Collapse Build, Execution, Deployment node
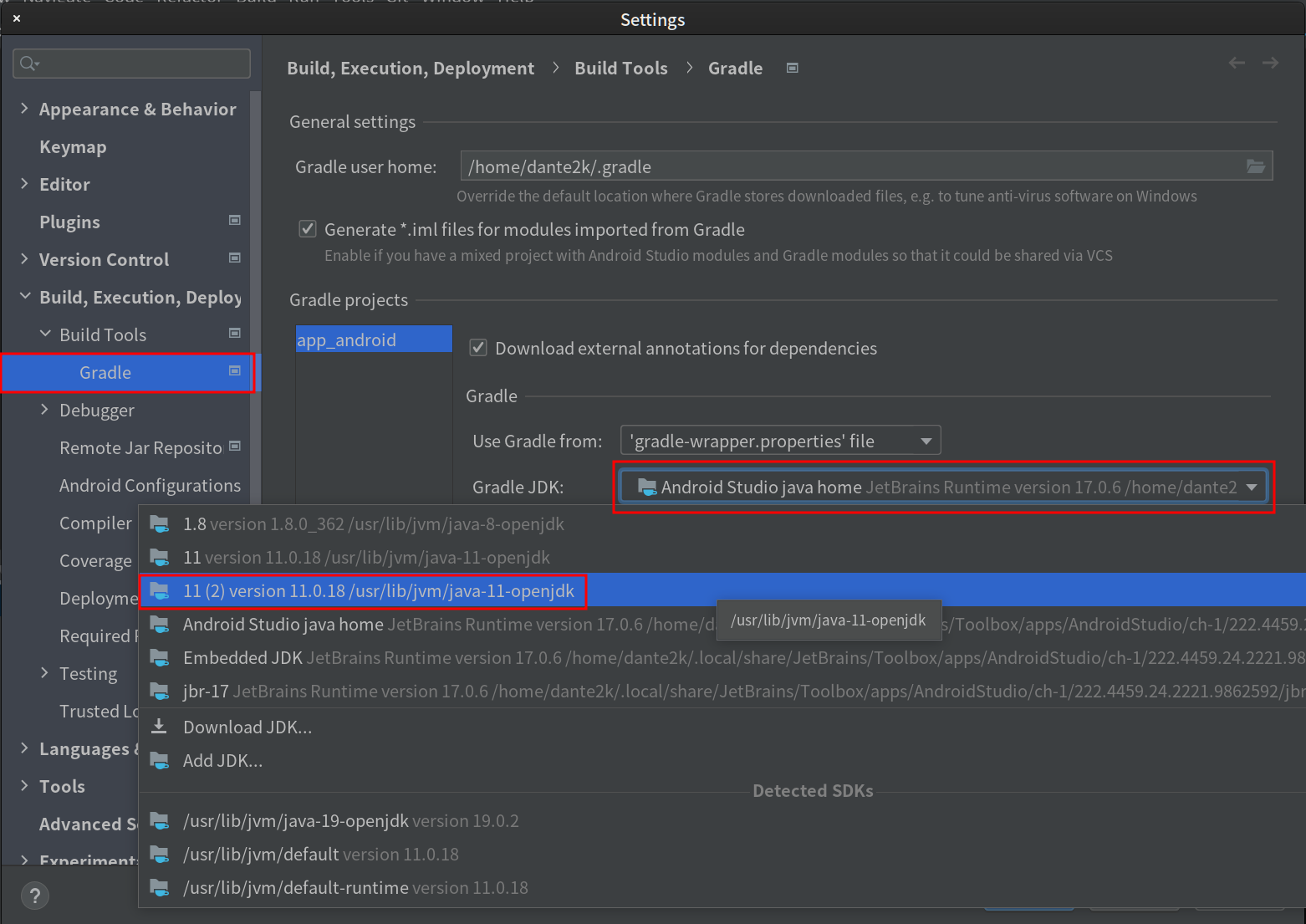Screen dimensions: 1306x924 pyautogui.click(x=25, y=296)
